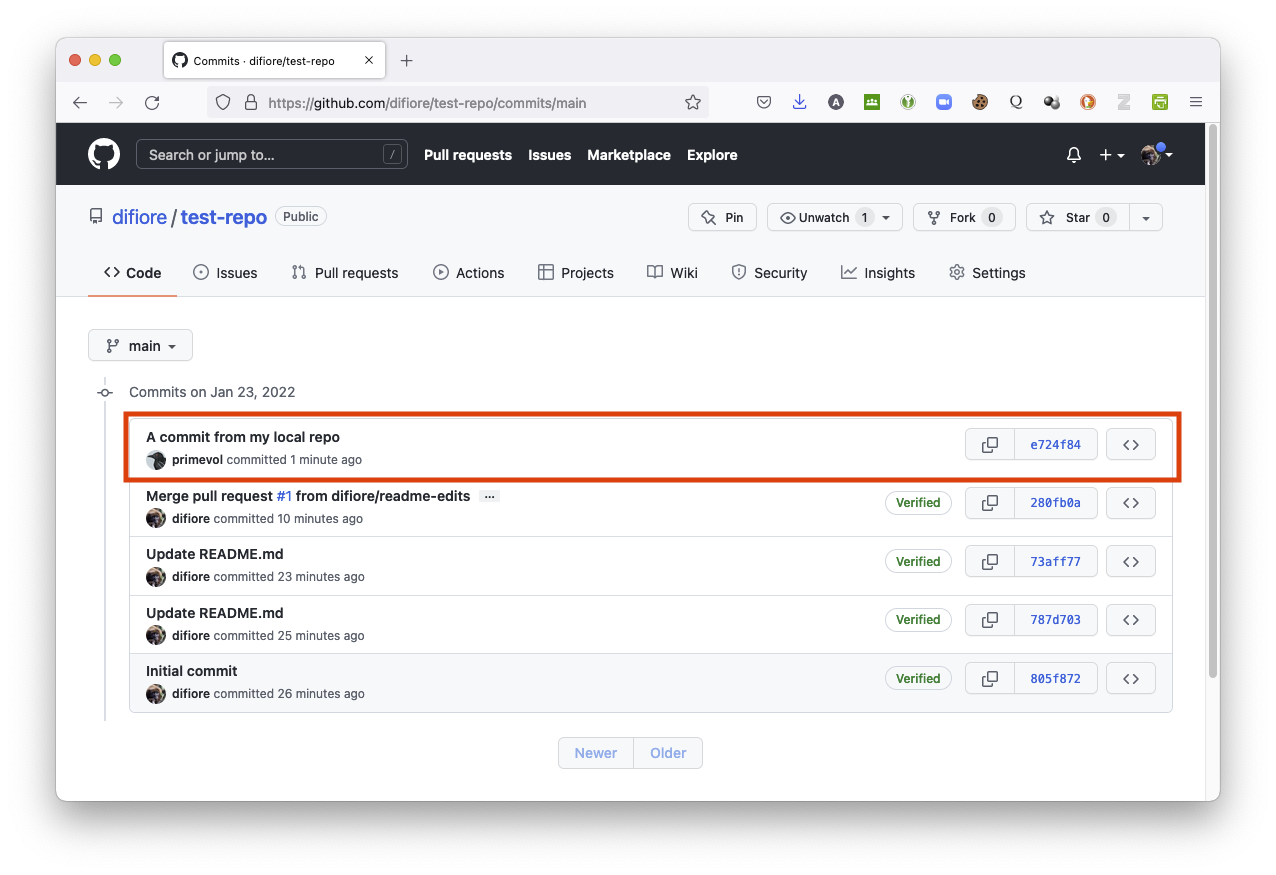
Task: Bookmark this page with star icon
Action: 692,102
